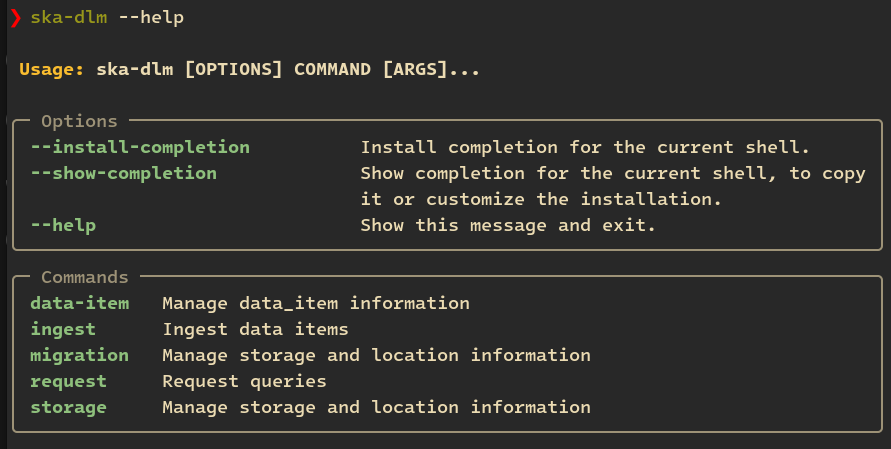Image resolution: width=891 pixels, height=449 pixels.
Task: Click the --help option in Options panel
Action: coord(63,225)
